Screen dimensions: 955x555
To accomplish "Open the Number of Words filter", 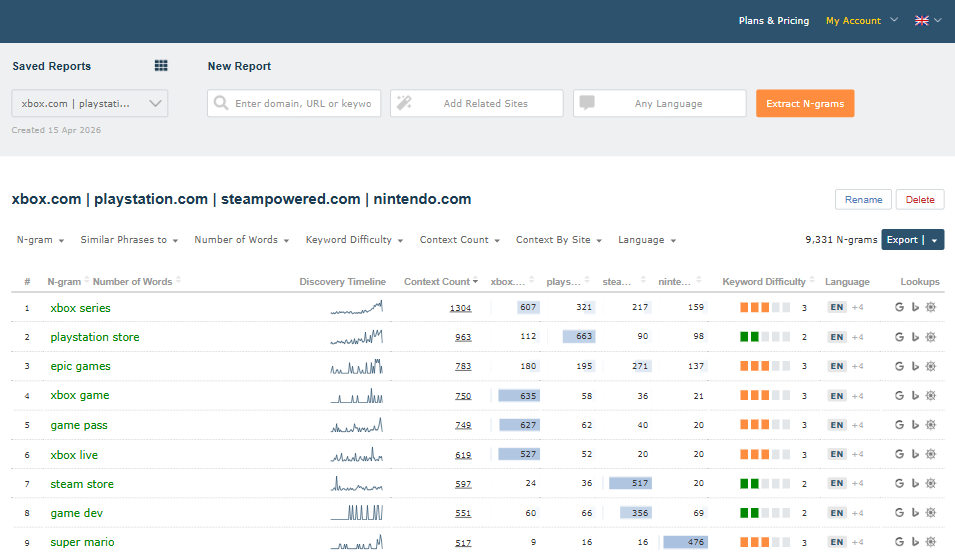I will (x=242, y=240).
